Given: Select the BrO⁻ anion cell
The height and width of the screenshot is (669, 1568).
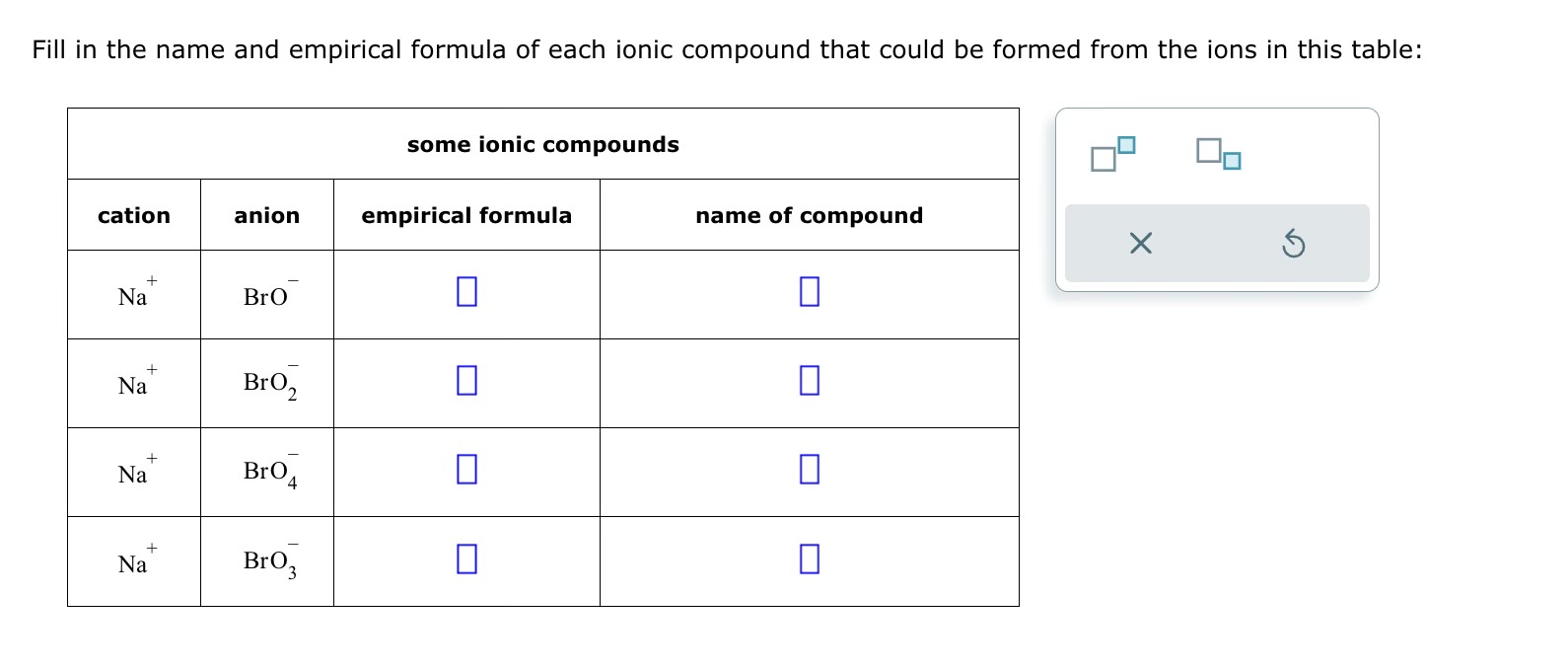Looking at the screenshot, I should coord(266,293).
